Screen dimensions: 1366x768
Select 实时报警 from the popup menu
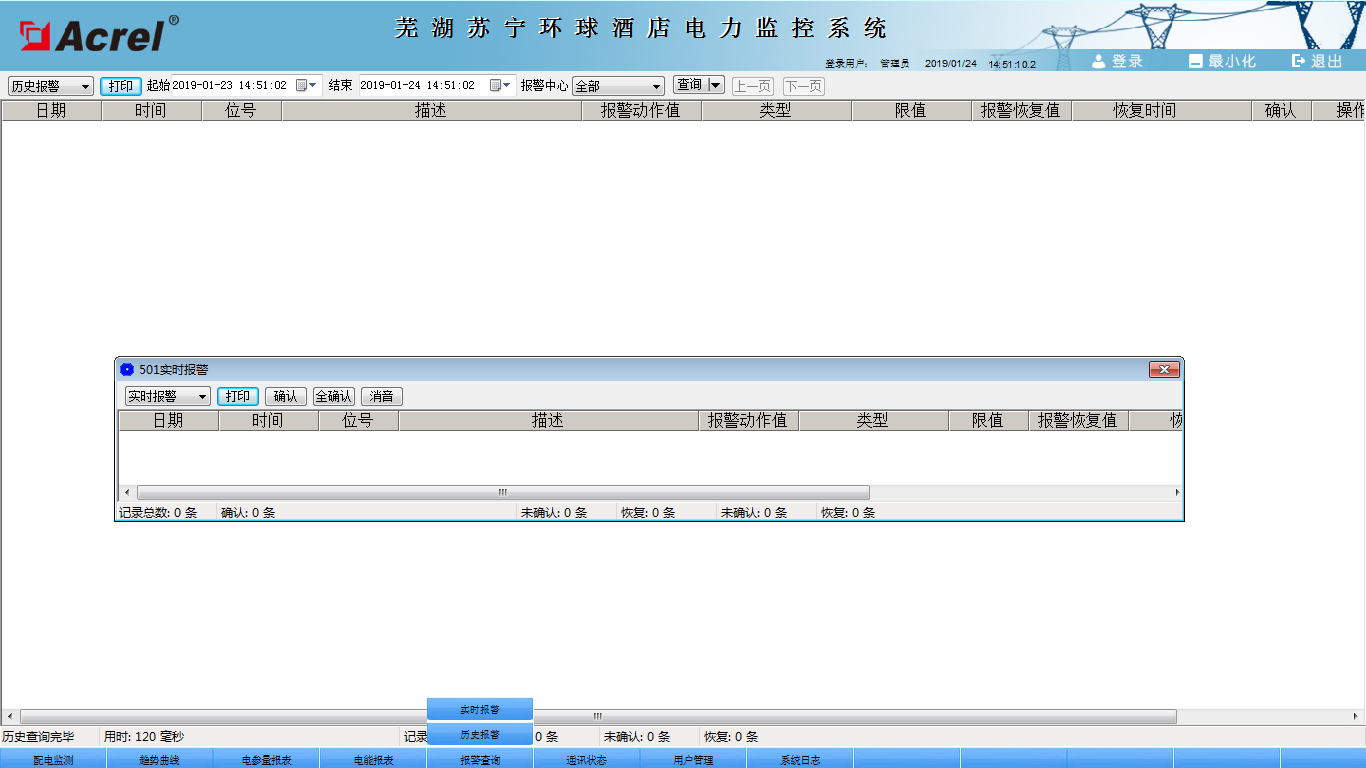tap(480, 709)
